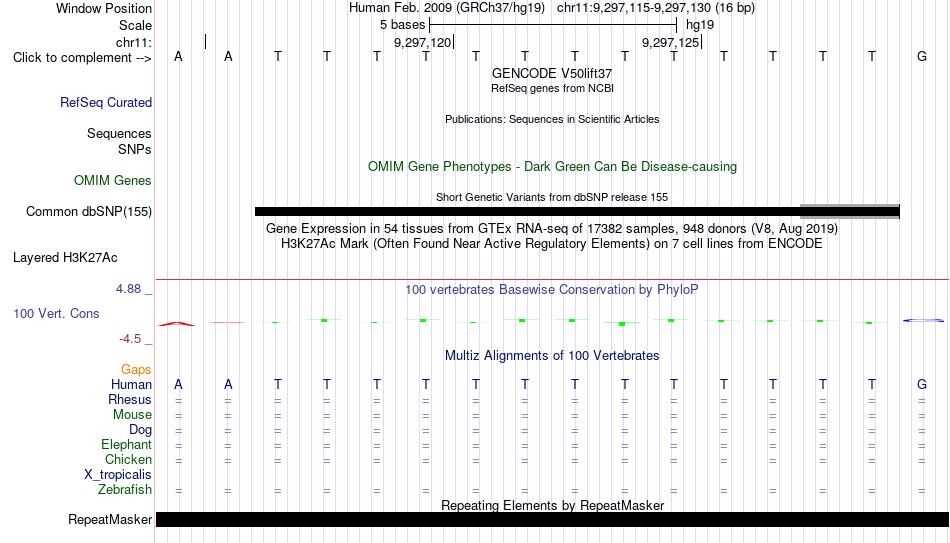This screenshot has width=950, height=543.
Task: Click the hg19 assembly label by scale
Action: [700, 25]
